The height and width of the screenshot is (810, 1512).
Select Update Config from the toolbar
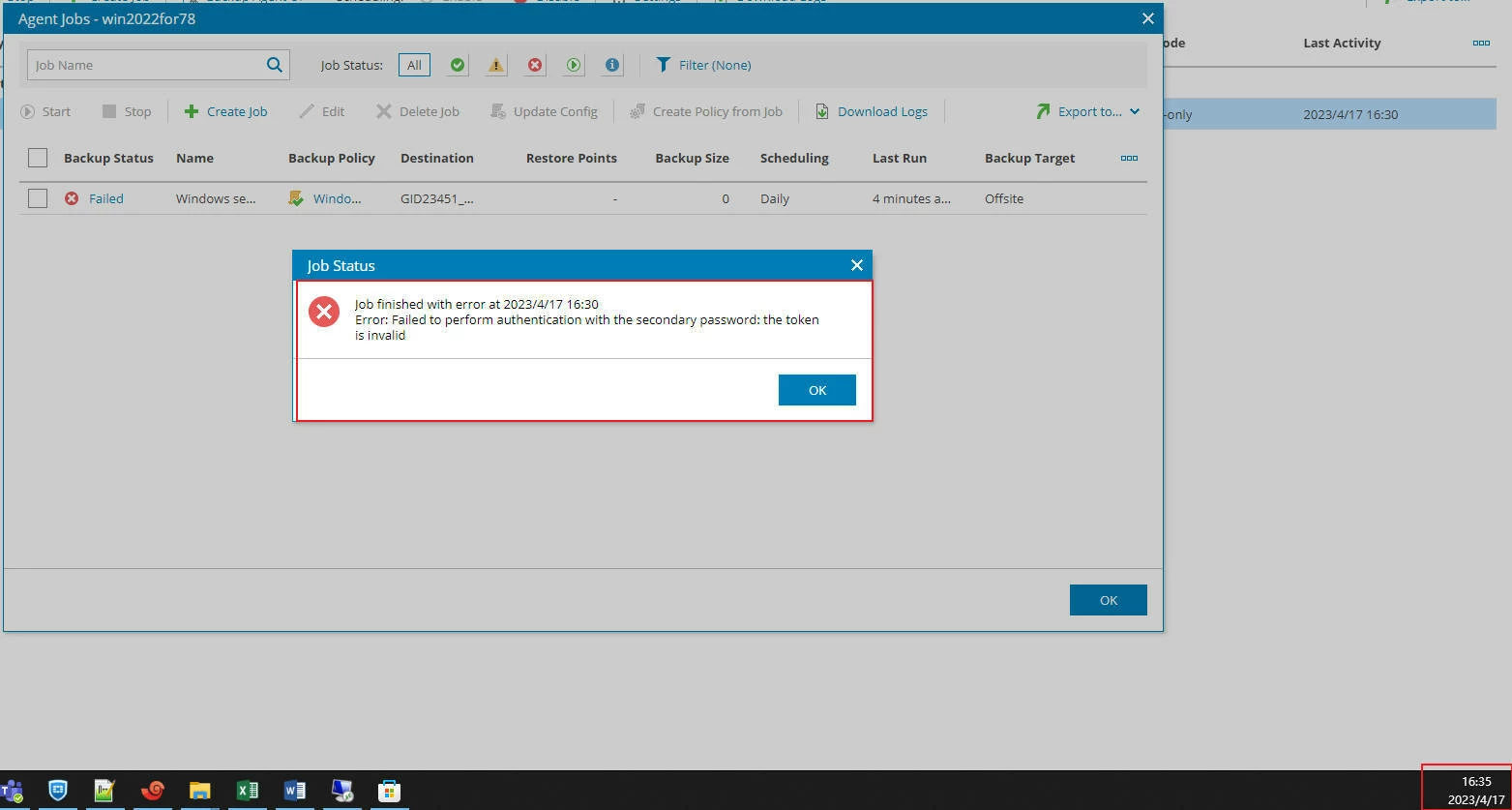[x=545, y=111]
